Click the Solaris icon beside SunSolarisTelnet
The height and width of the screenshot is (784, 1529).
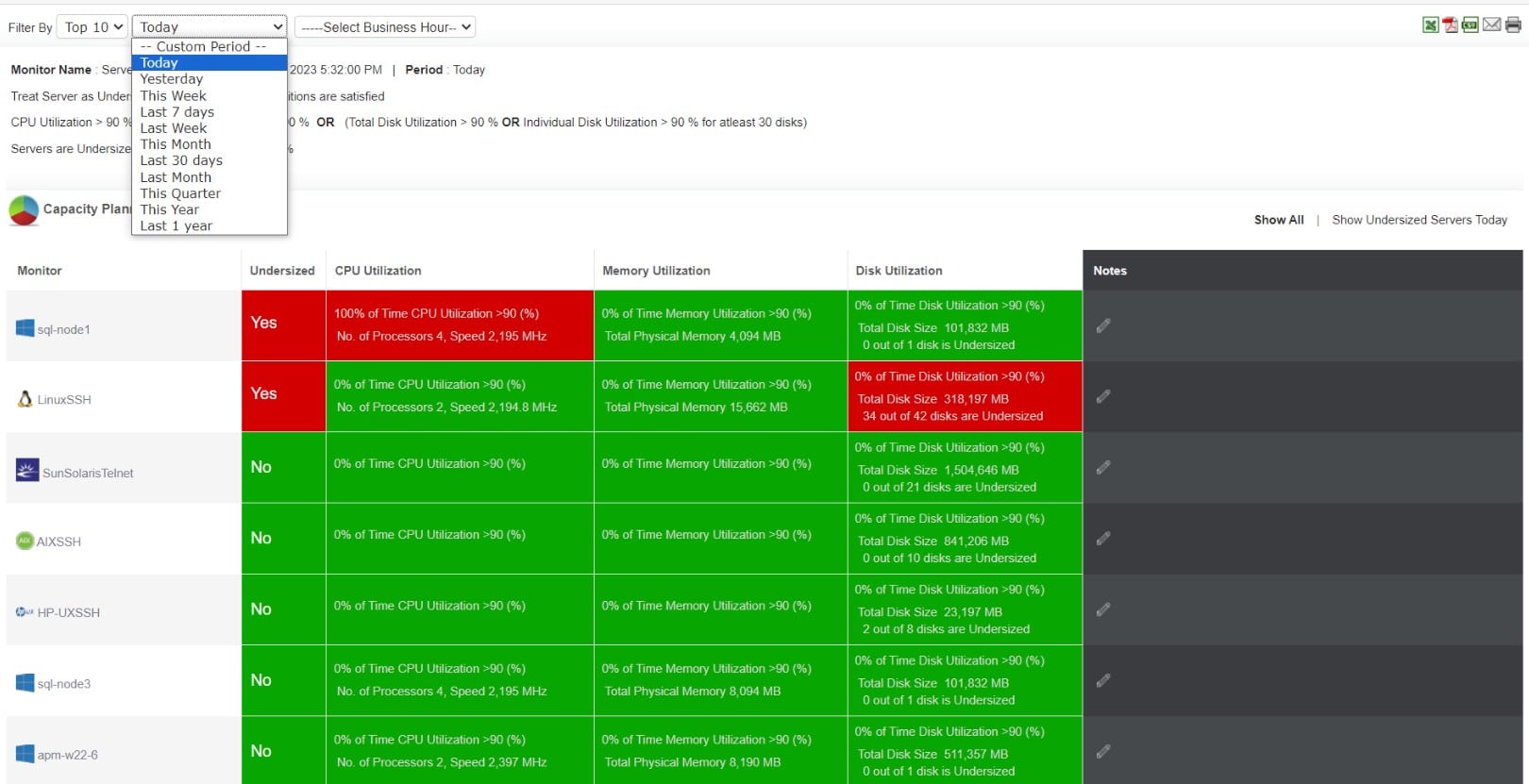[x=27, y=470]
